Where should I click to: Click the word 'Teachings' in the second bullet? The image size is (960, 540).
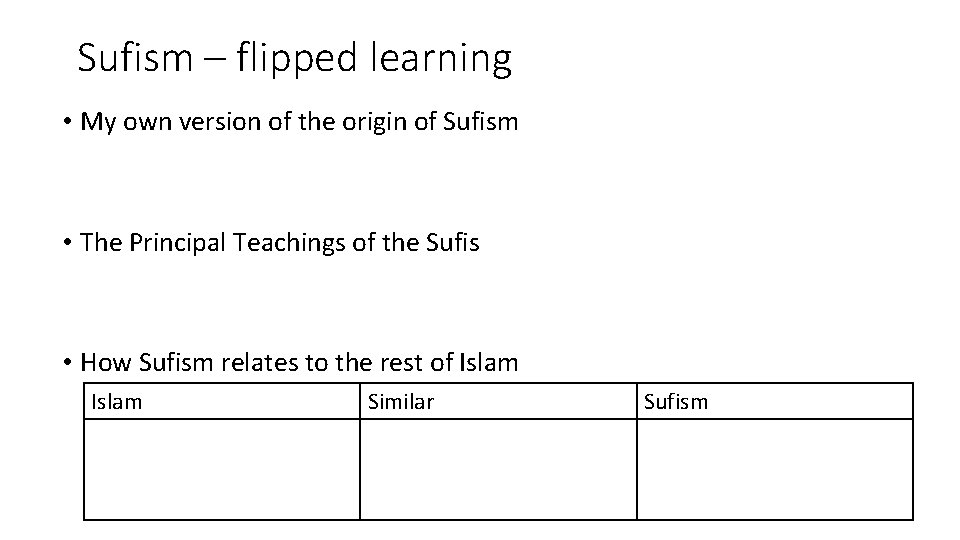pyautogui.click(x=289, y=244)
